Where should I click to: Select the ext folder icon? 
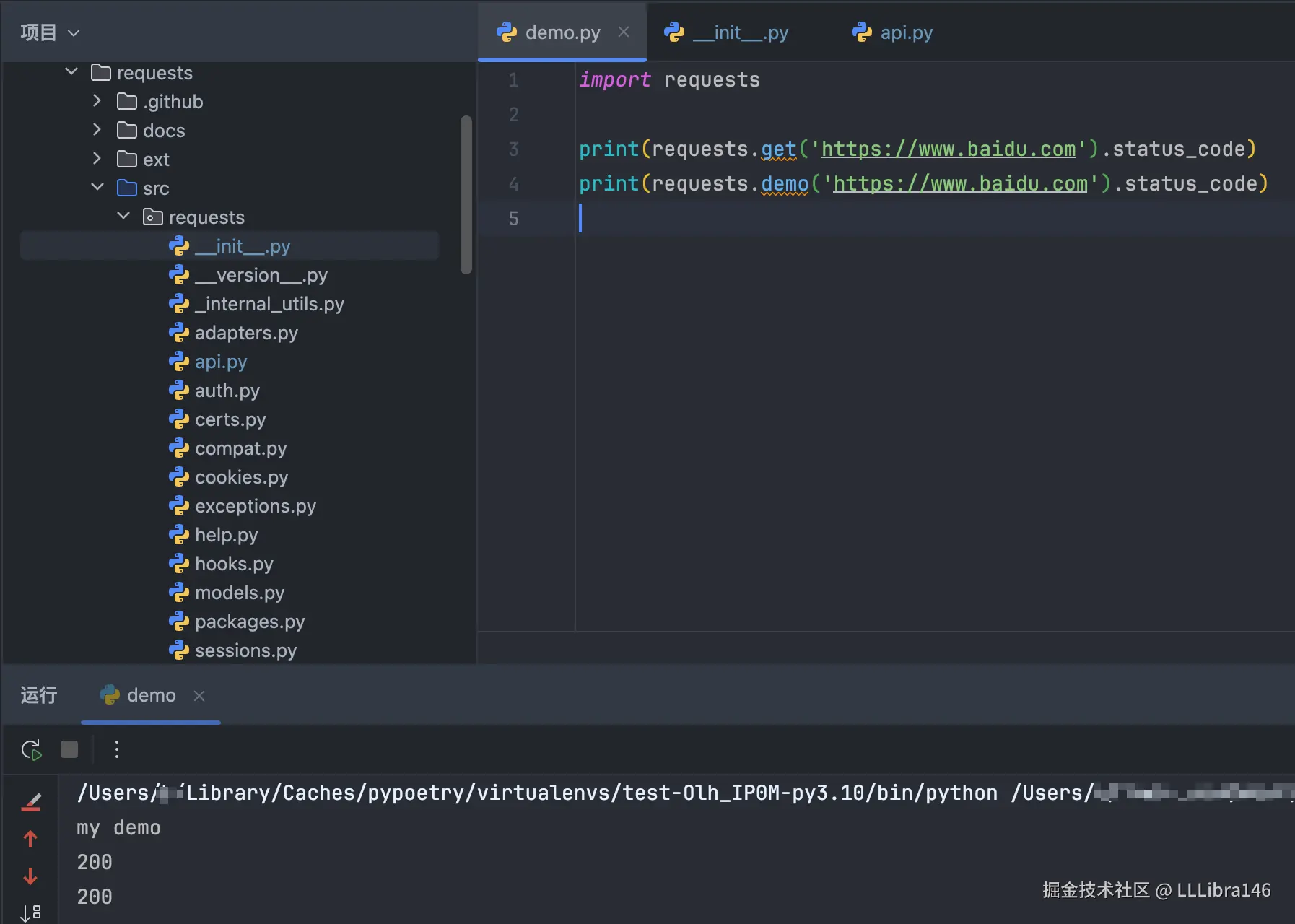coord(127,159)
